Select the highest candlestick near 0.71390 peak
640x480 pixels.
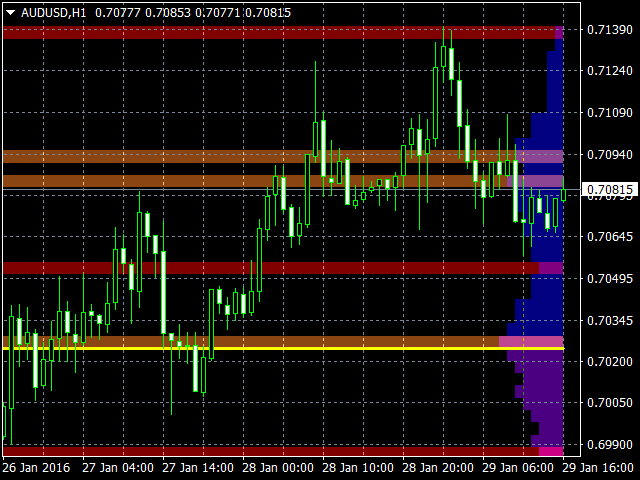coord(444,55)
